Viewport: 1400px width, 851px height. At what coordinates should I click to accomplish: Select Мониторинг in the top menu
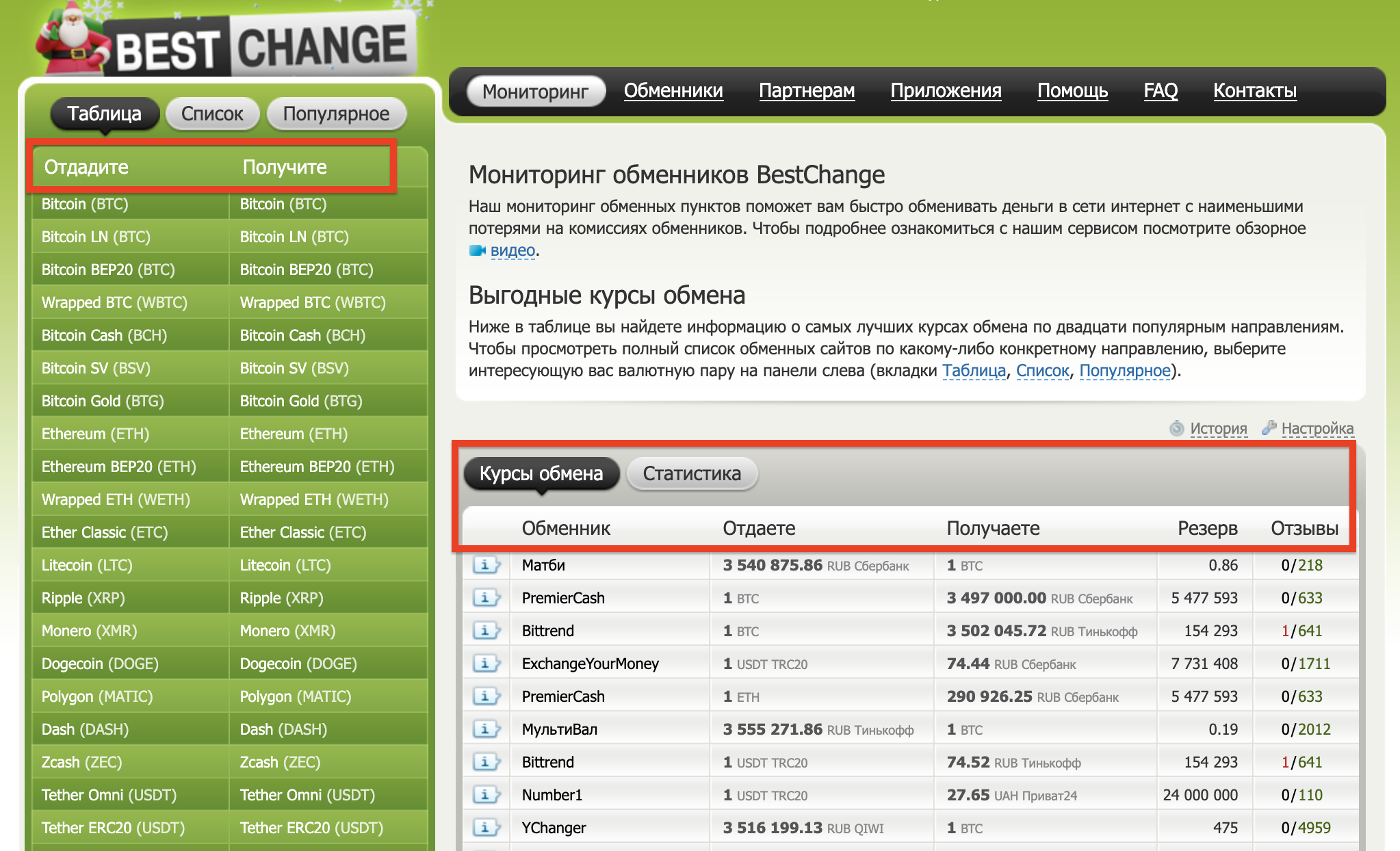(536, 91)
